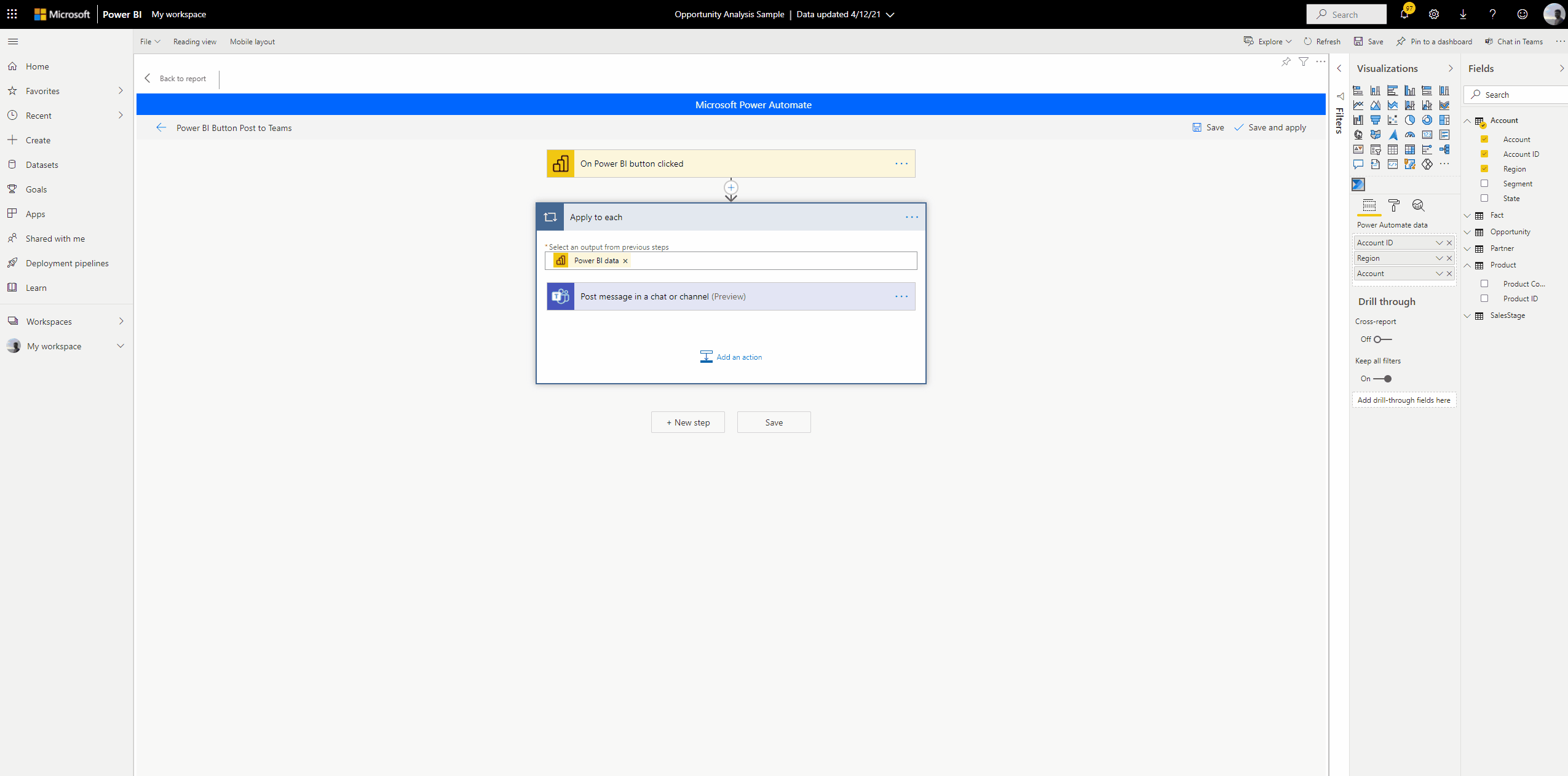Select the KPI visualization

click(1358, 149)
